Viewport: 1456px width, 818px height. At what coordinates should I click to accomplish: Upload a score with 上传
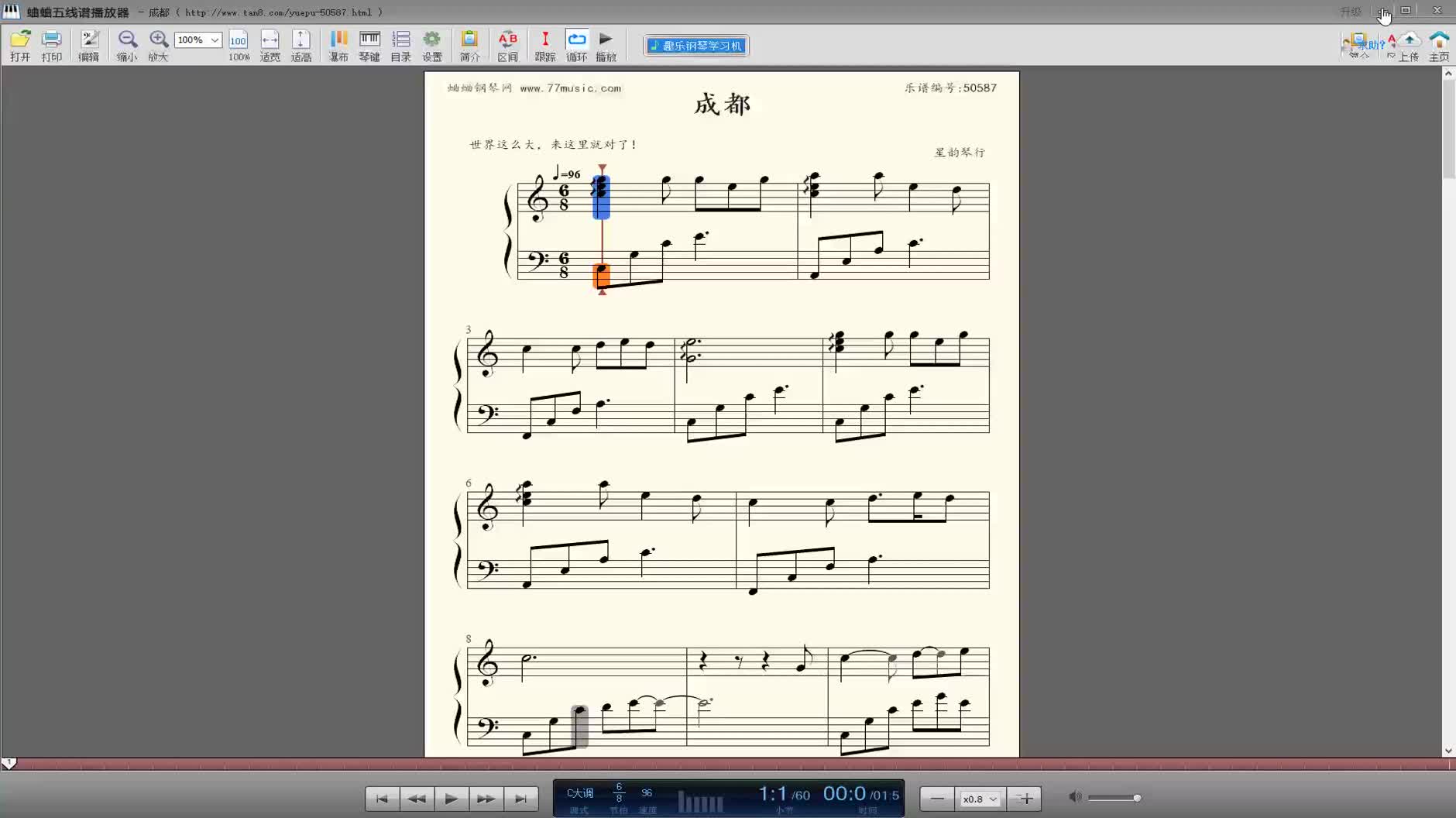click(1409, 46)
